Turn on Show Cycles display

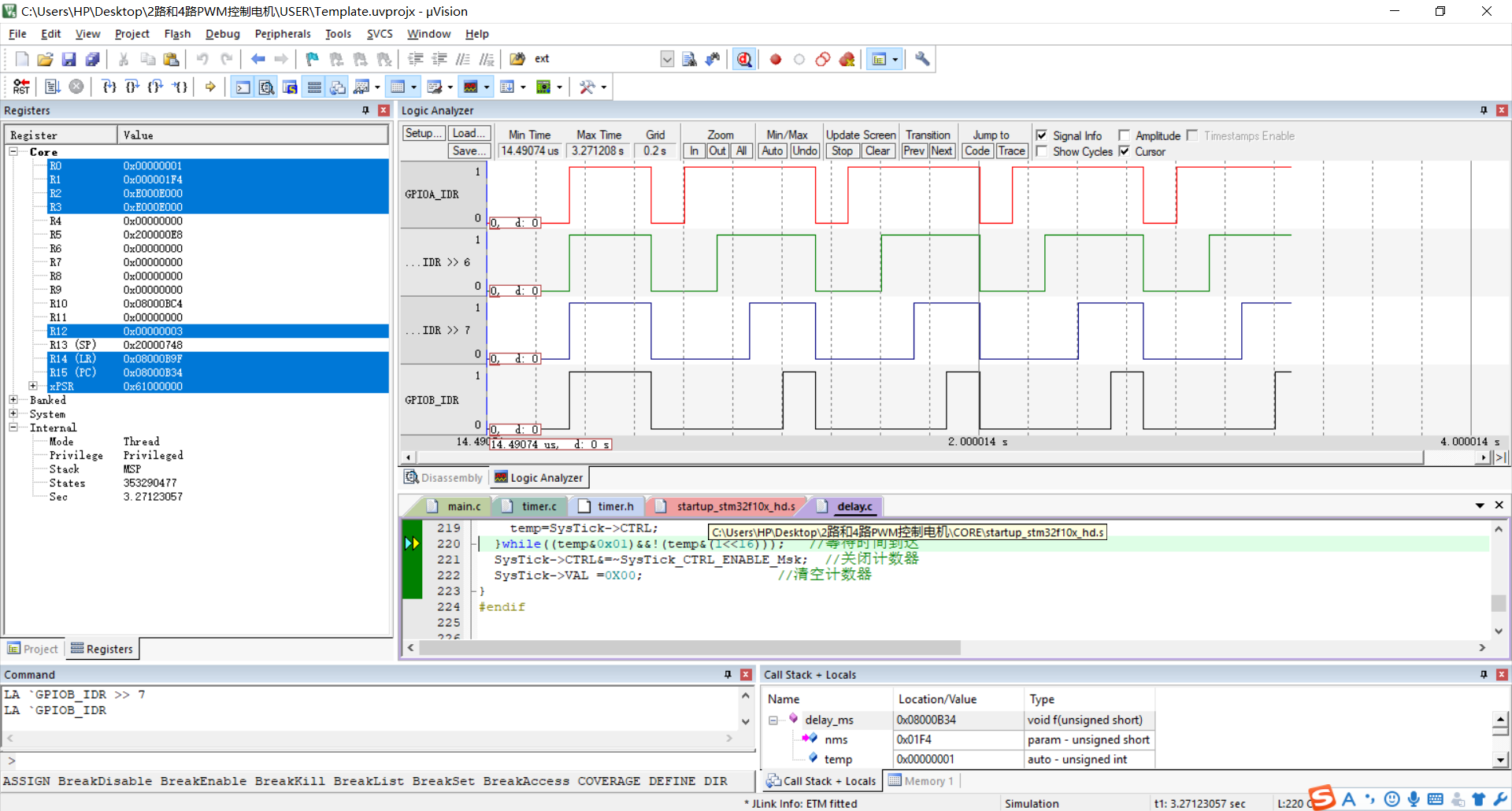[x=1043, y=151]
